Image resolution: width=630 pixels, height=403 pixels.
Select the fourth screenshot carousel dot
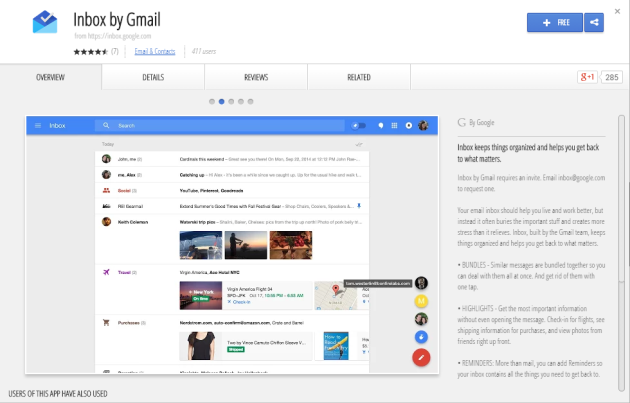coord(241,102)
